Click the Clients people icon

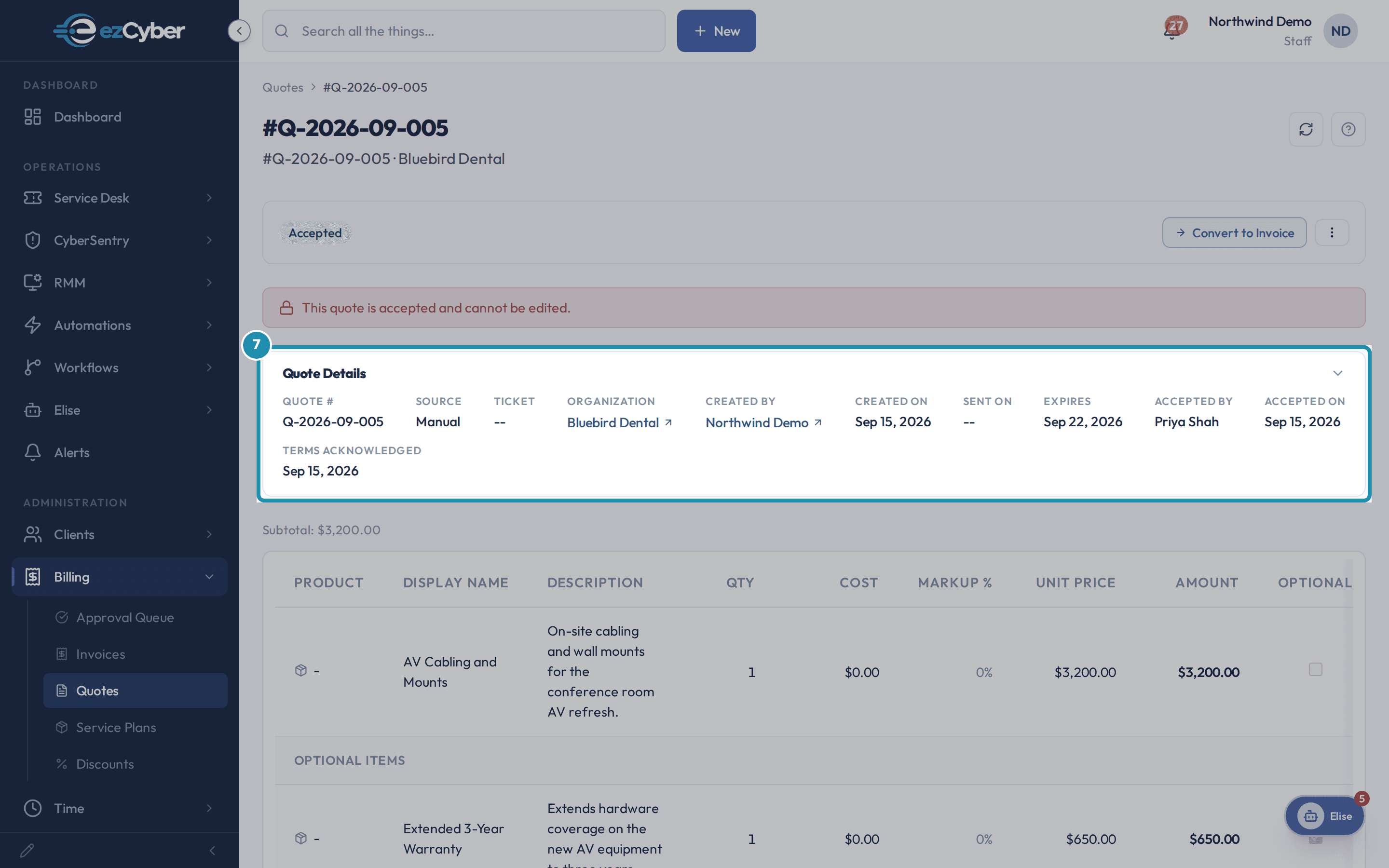coord(33,534)
